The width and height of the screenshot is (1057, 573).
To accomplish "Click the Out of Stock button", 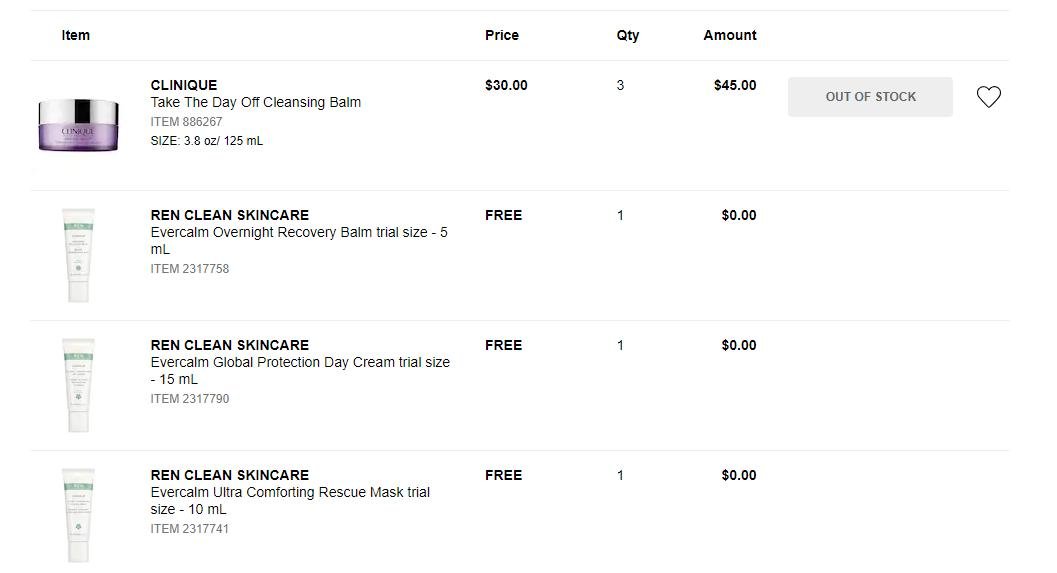I will click(870, 97).
